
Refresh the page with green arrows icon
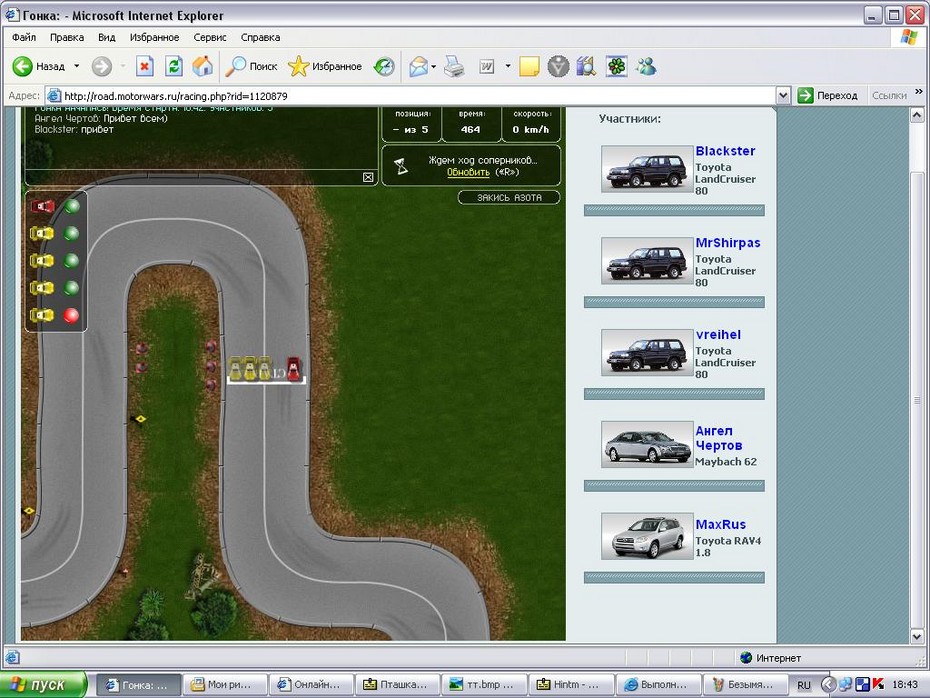[x=174, y=66]
